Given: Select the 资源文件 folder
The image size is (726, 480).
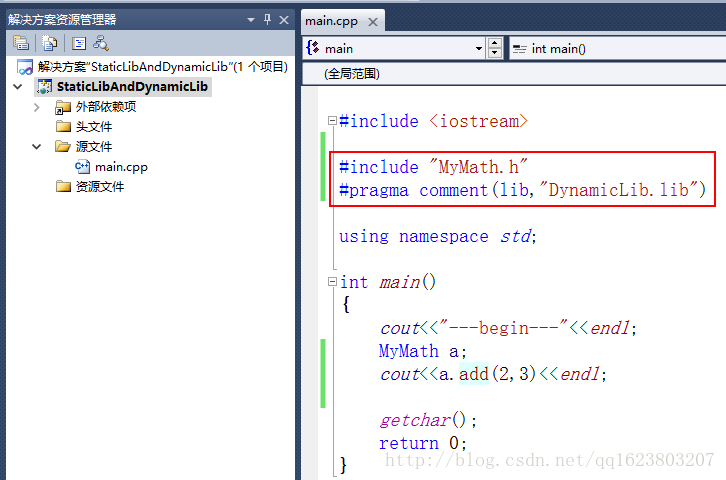Looking at the screenshot, I should tap(100, 187).
